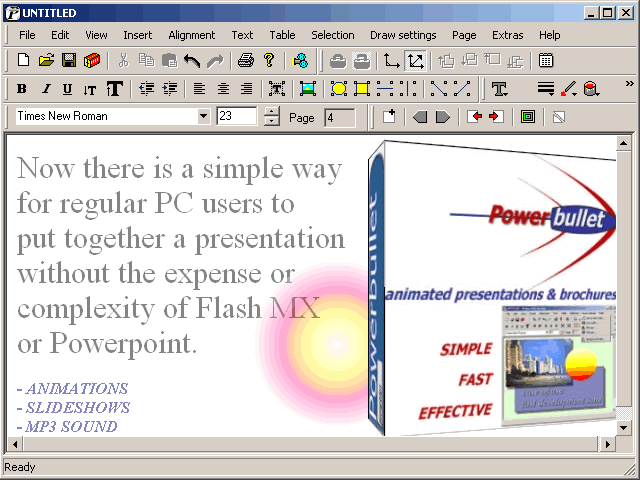This screenshot has width=640, height=480.
Task: Open a file with the folder icon
Action: tap(46, 60)
